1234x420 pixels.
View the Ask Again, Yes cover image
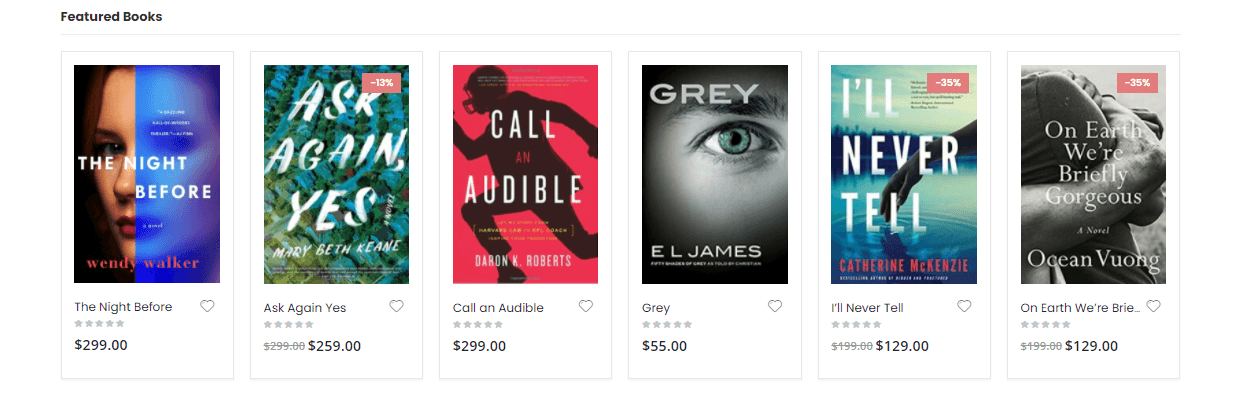click(336, 174)
